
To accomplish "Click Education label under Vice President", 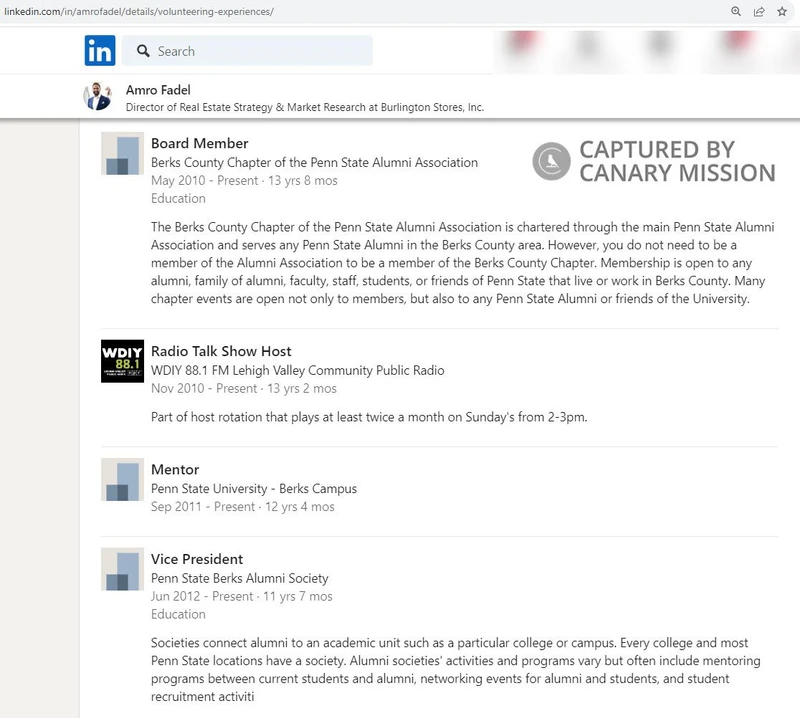I will point(178,614).
